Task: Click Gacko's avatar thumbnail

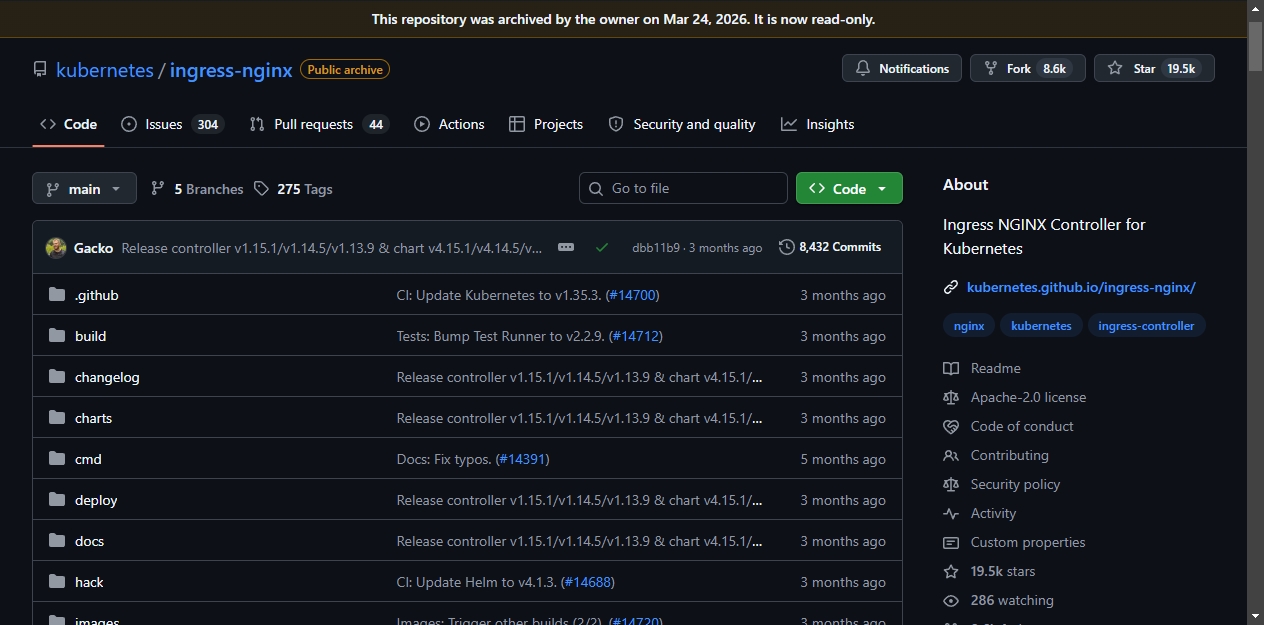Action: point(56,247)
